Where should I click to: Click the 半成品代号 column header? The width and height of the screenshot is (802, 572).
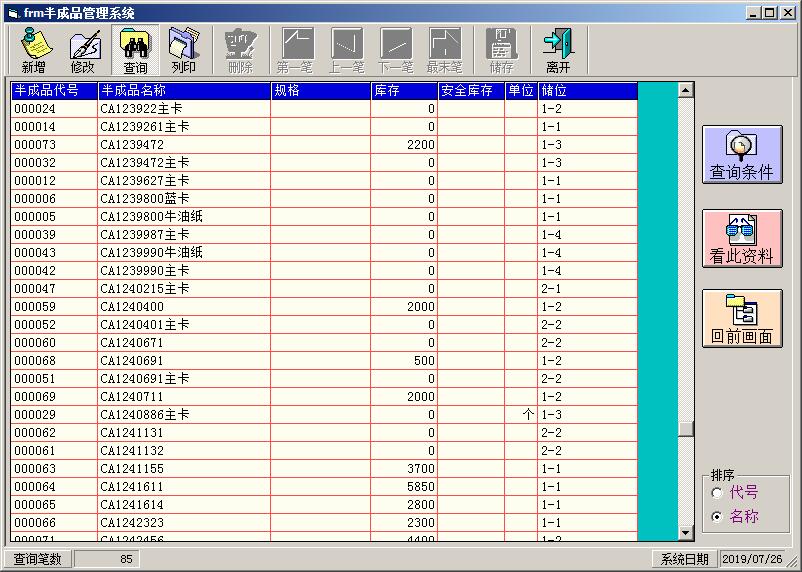[54, 91]
